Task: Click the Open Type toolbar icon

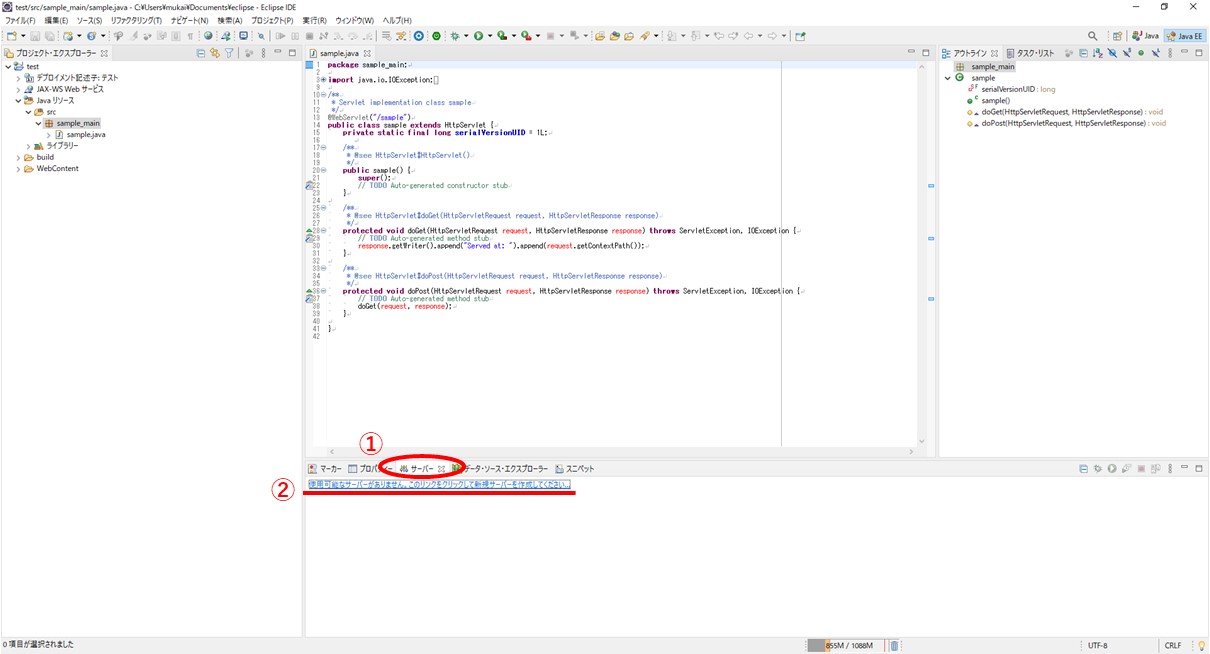Action: (615, 36)
